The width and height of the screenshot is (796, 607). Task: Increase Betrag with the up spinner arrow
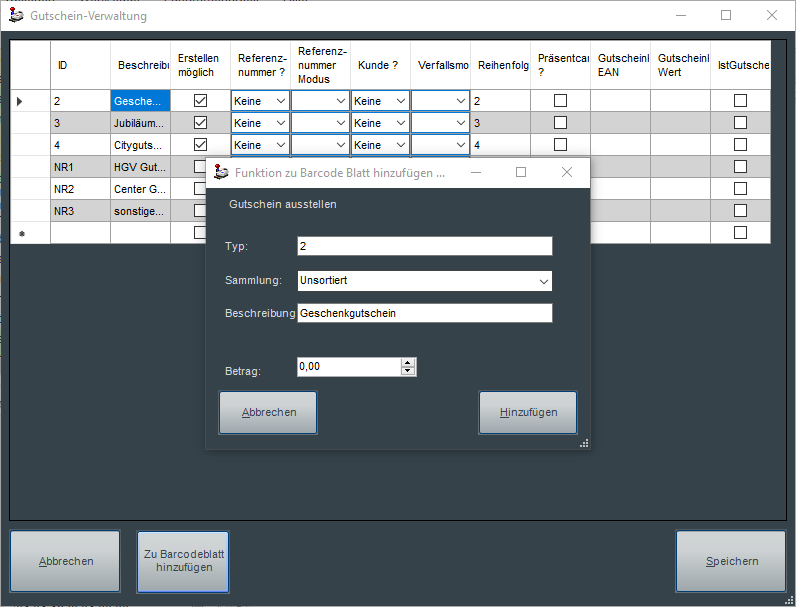pos(407,363)
